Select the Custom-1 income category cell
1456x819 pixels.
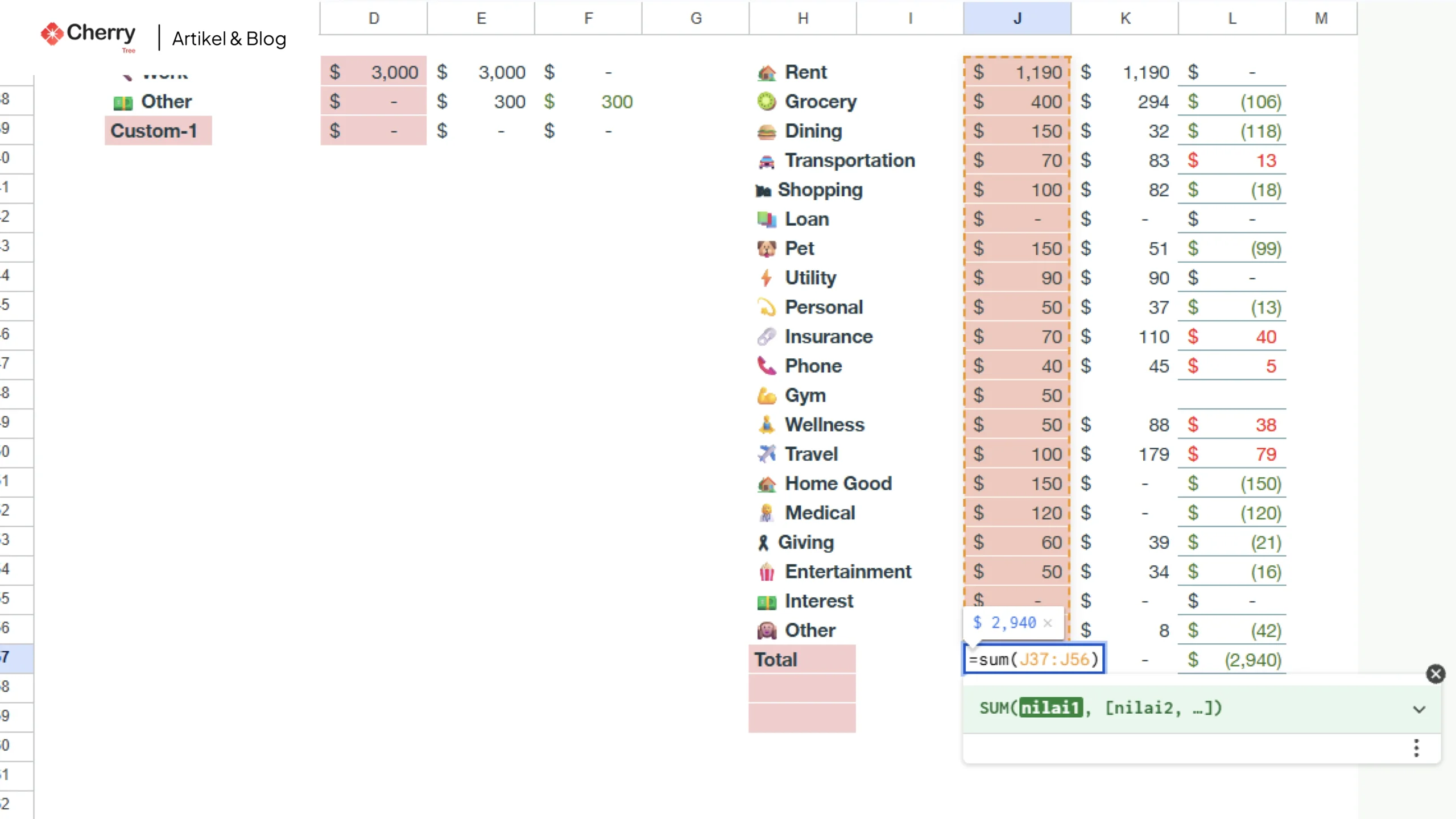[x=158, y=131]
